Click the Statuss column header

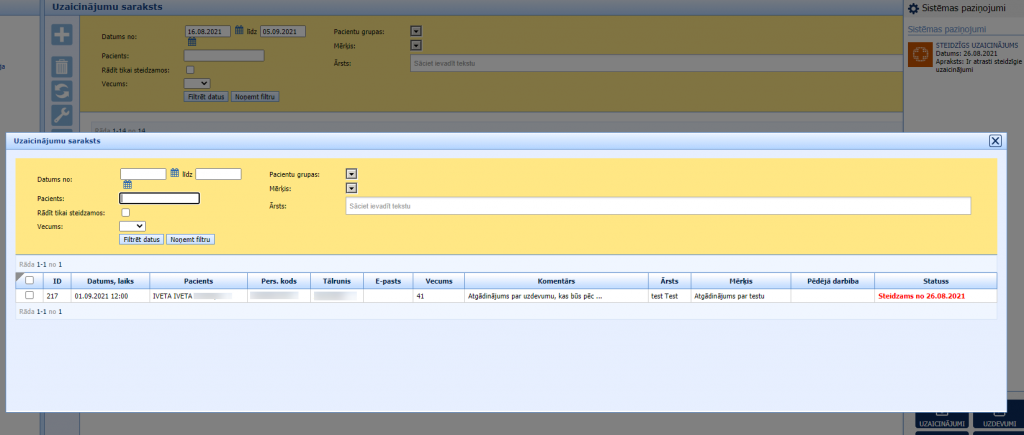click(935, 281)
